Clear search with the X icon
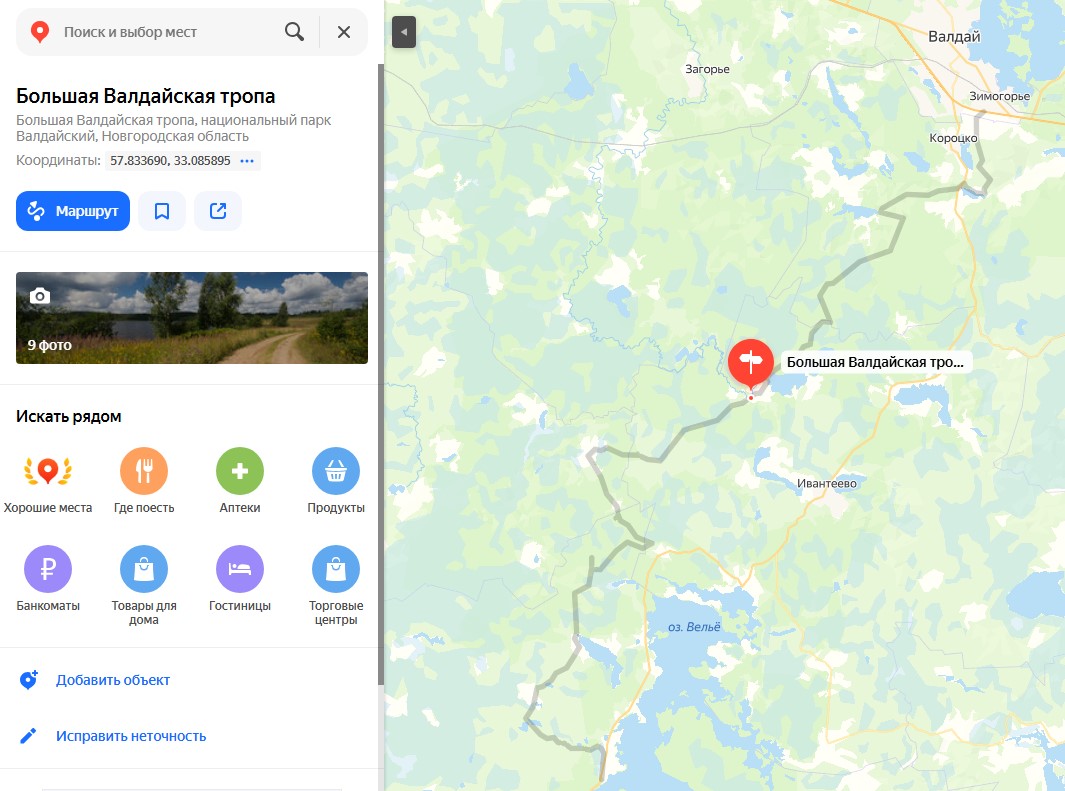The width and height of the screenshot is (1065, 791). pyautogui.click(x=344, y=32)
